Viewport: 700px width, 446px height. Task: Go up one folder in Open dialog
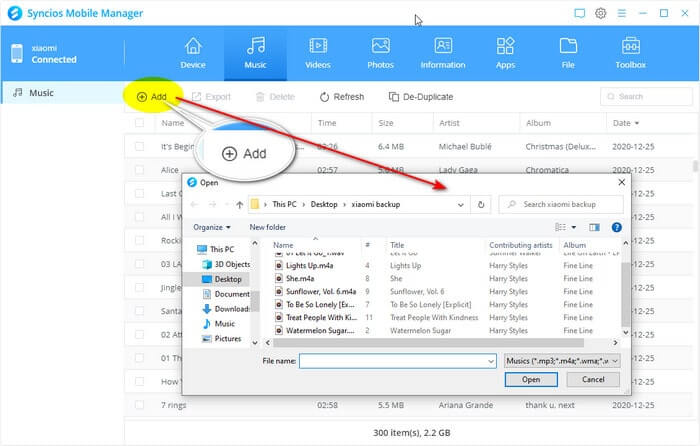240,204
